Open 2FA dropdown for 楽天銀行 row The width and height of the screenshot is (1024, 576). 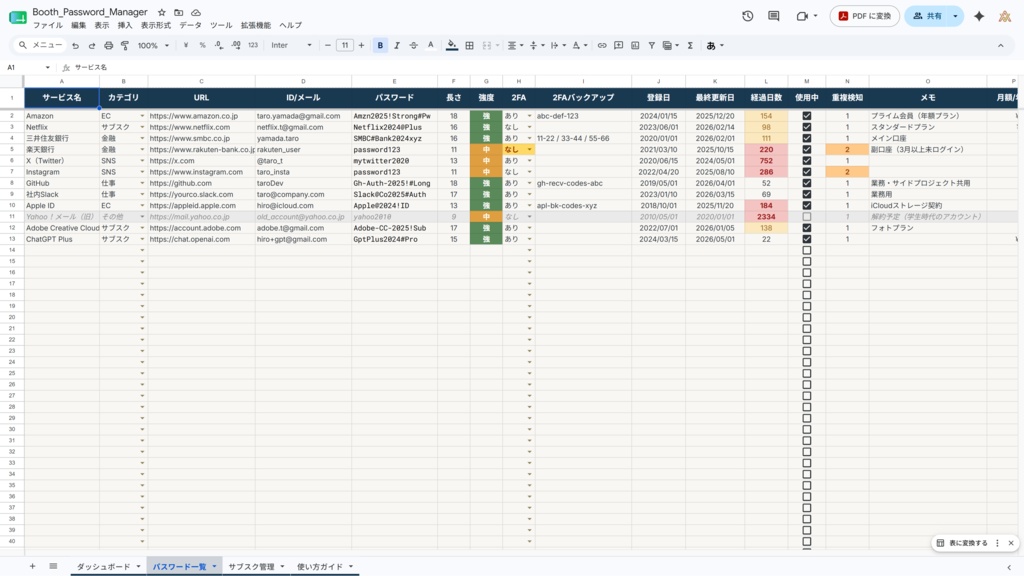click(x=530, y=150)
